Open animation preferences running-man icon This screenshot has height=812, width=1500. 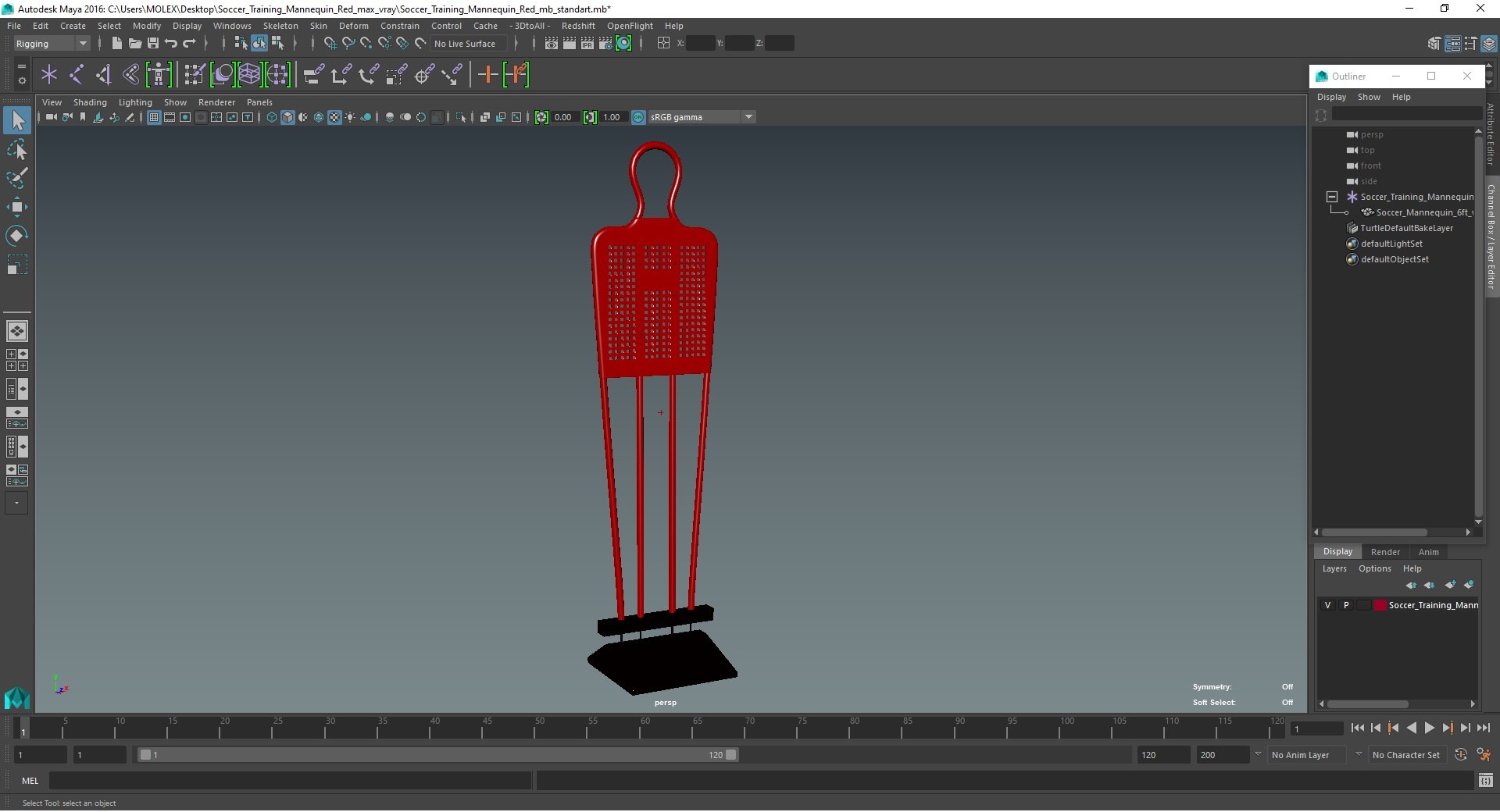(x=1484, y=755)
